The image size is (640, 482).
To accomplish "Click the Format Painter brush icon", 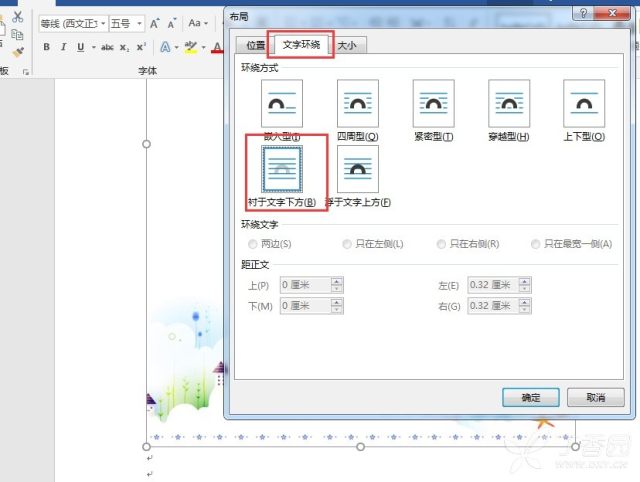I will coord(18,52).
